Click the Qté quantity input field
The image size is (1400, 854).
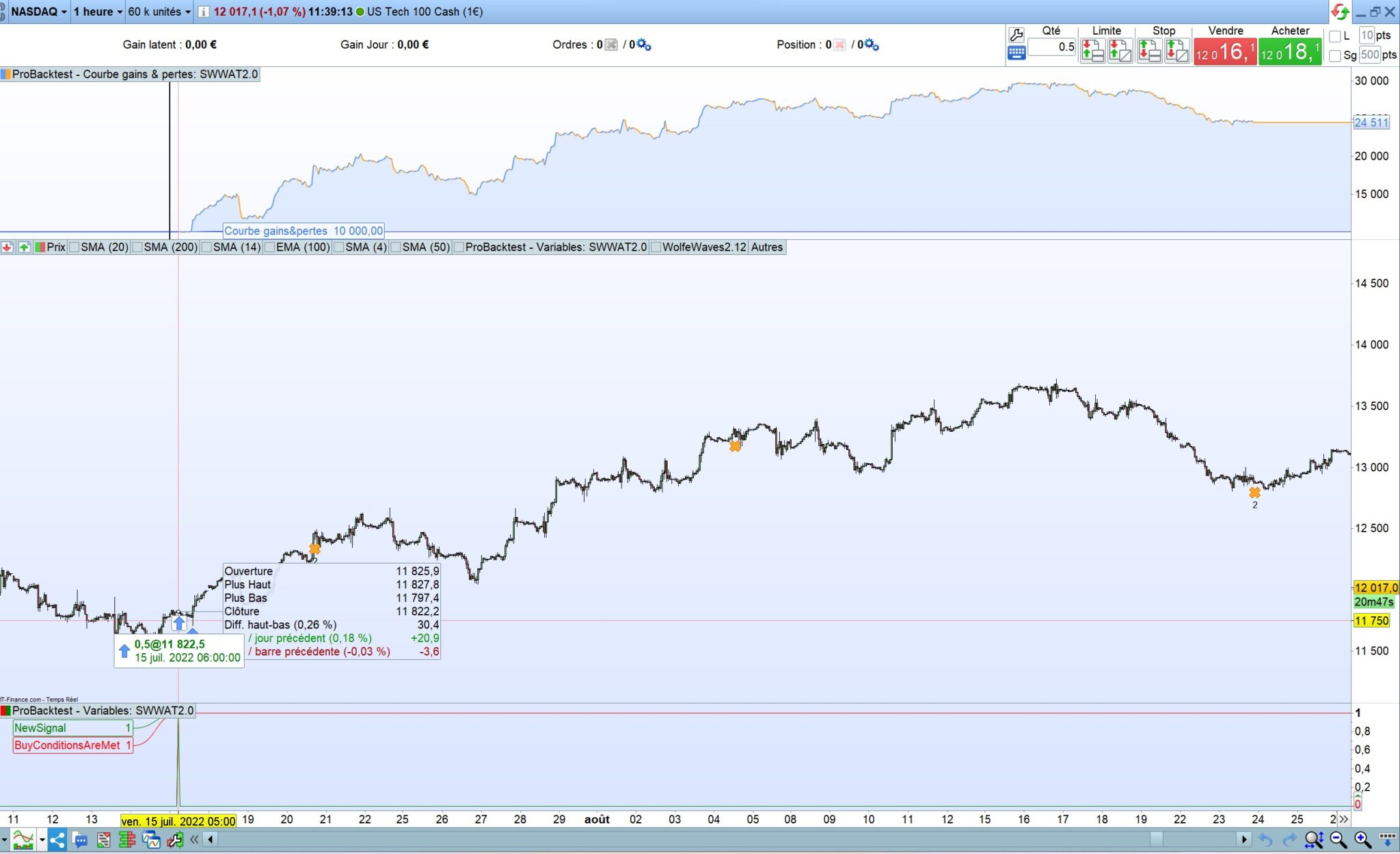(x=1051, y=47)
